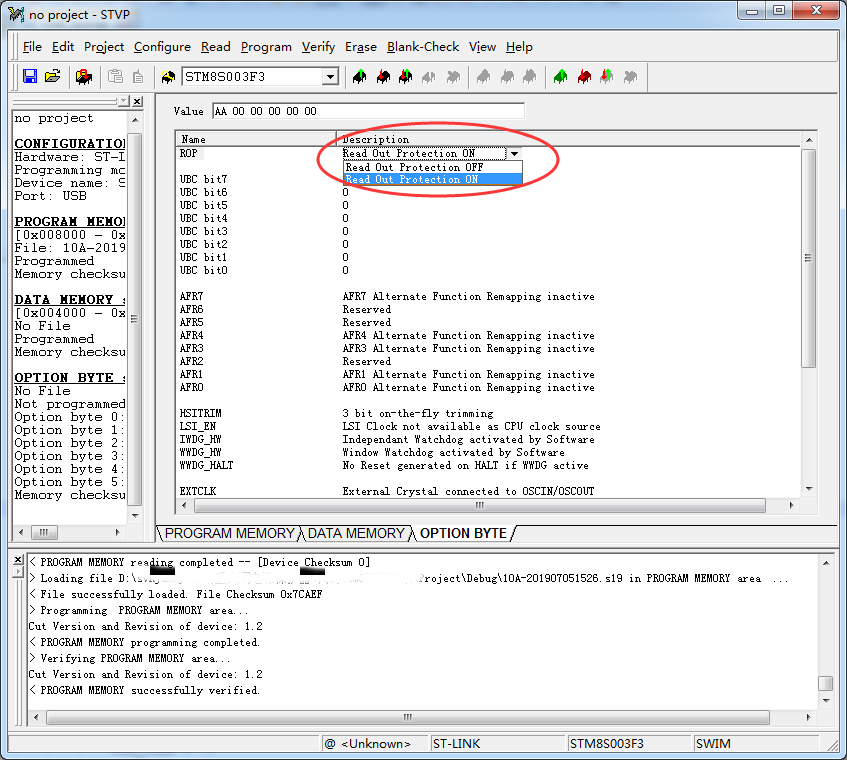Click the rightmost green-red chip toolbar icon

point(604,76)
